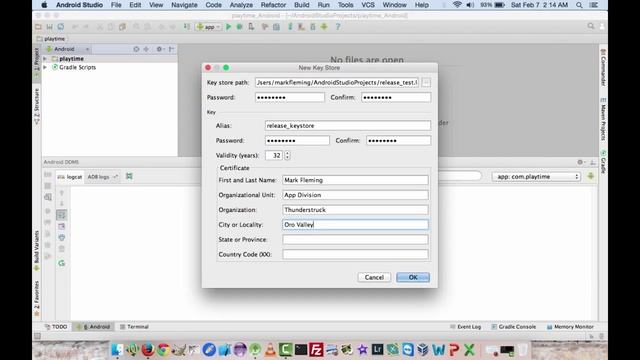Click the browse button beside Key store path

tap(426, 82)
